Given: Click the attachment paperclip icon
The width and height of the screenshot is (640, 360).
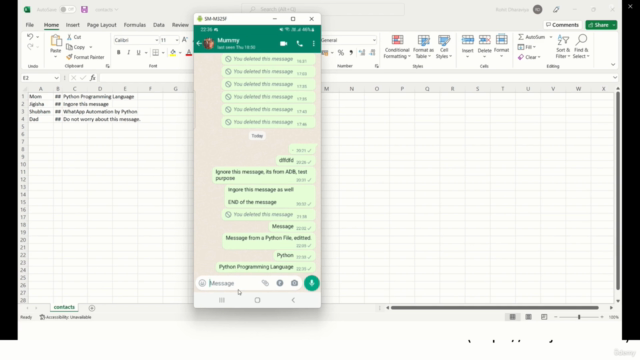Looking at the screenshot, I should point(265,283).
